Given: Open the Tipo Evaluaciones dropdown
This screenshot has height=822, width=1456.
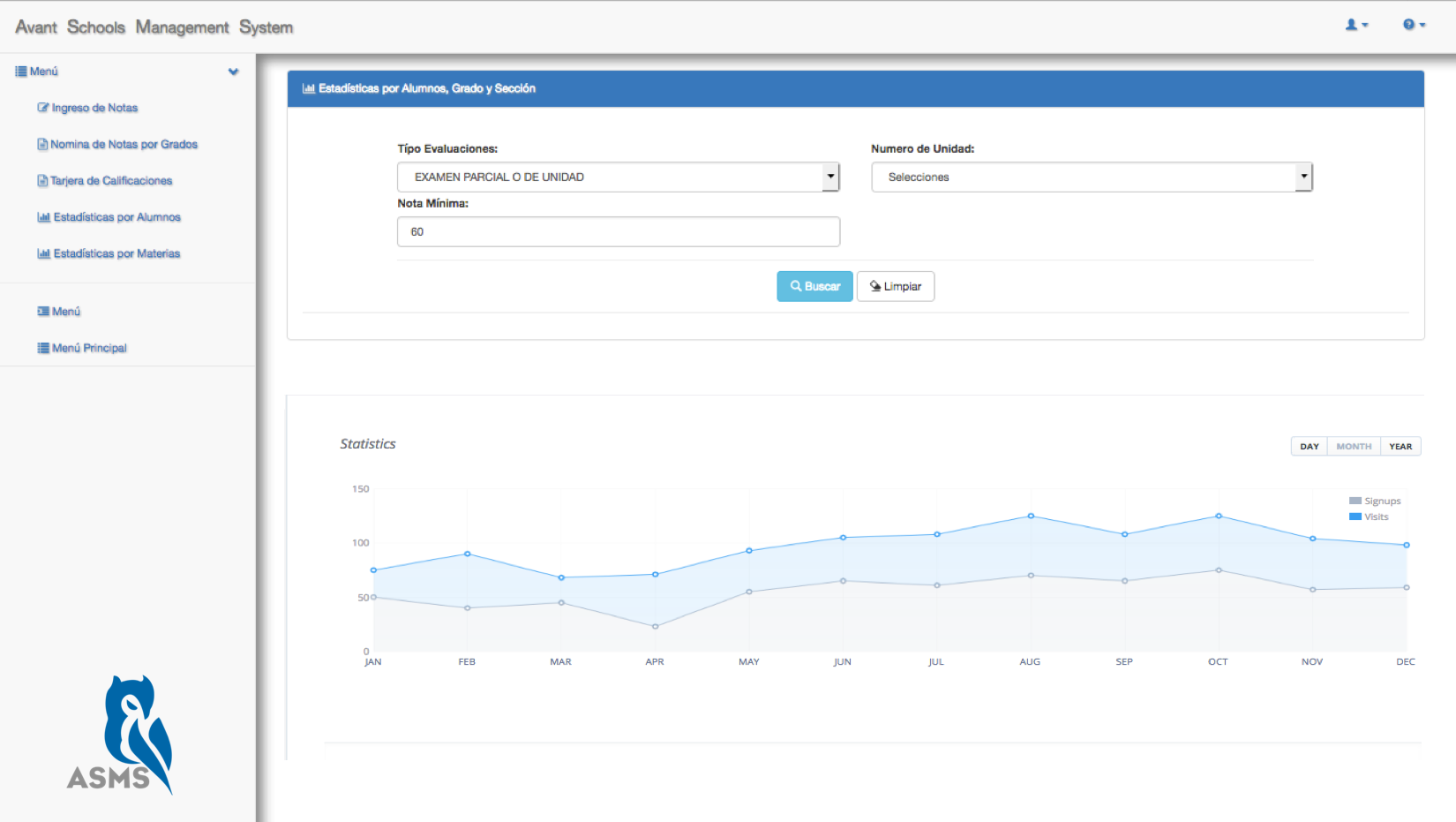Looking at the screenshot, I should [x=618, y=177].
